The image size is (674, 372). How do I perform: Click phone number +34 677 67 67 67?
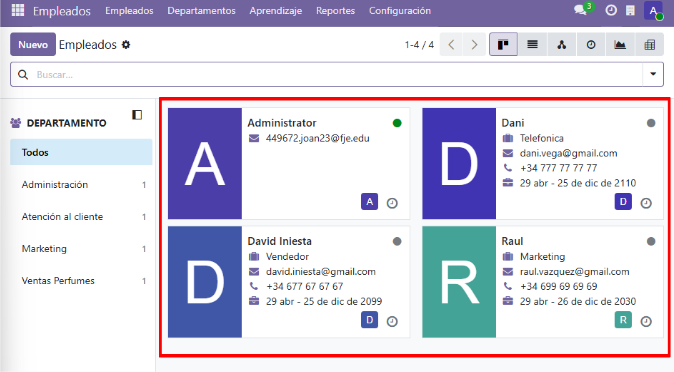(304, 286)
